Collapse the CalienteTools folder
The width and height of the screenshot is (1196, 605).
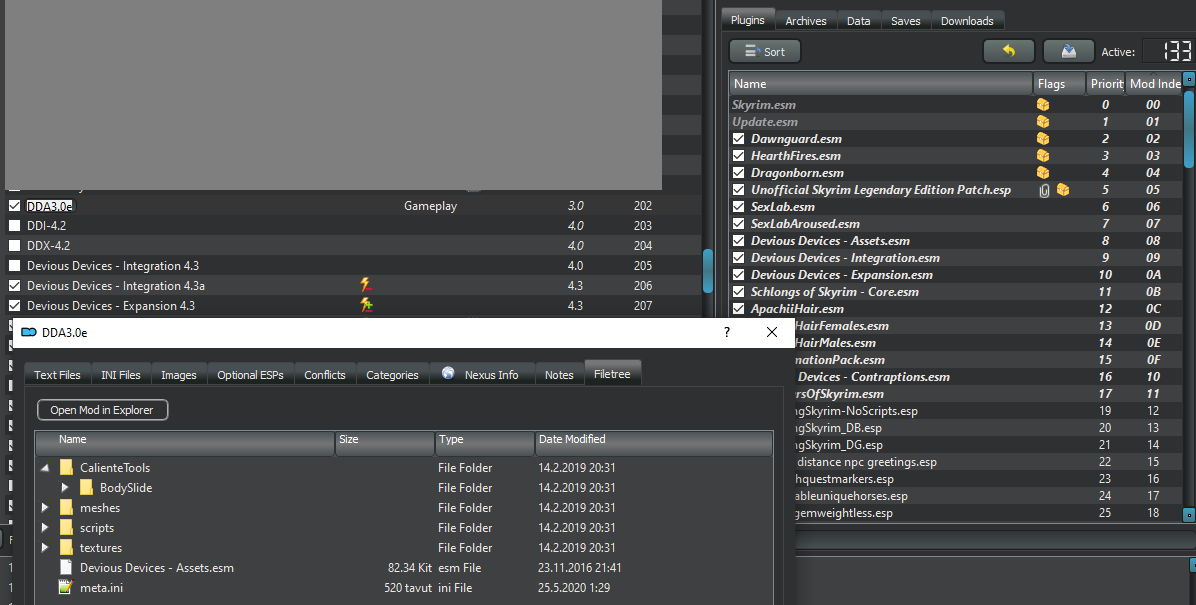pos(45,468)
